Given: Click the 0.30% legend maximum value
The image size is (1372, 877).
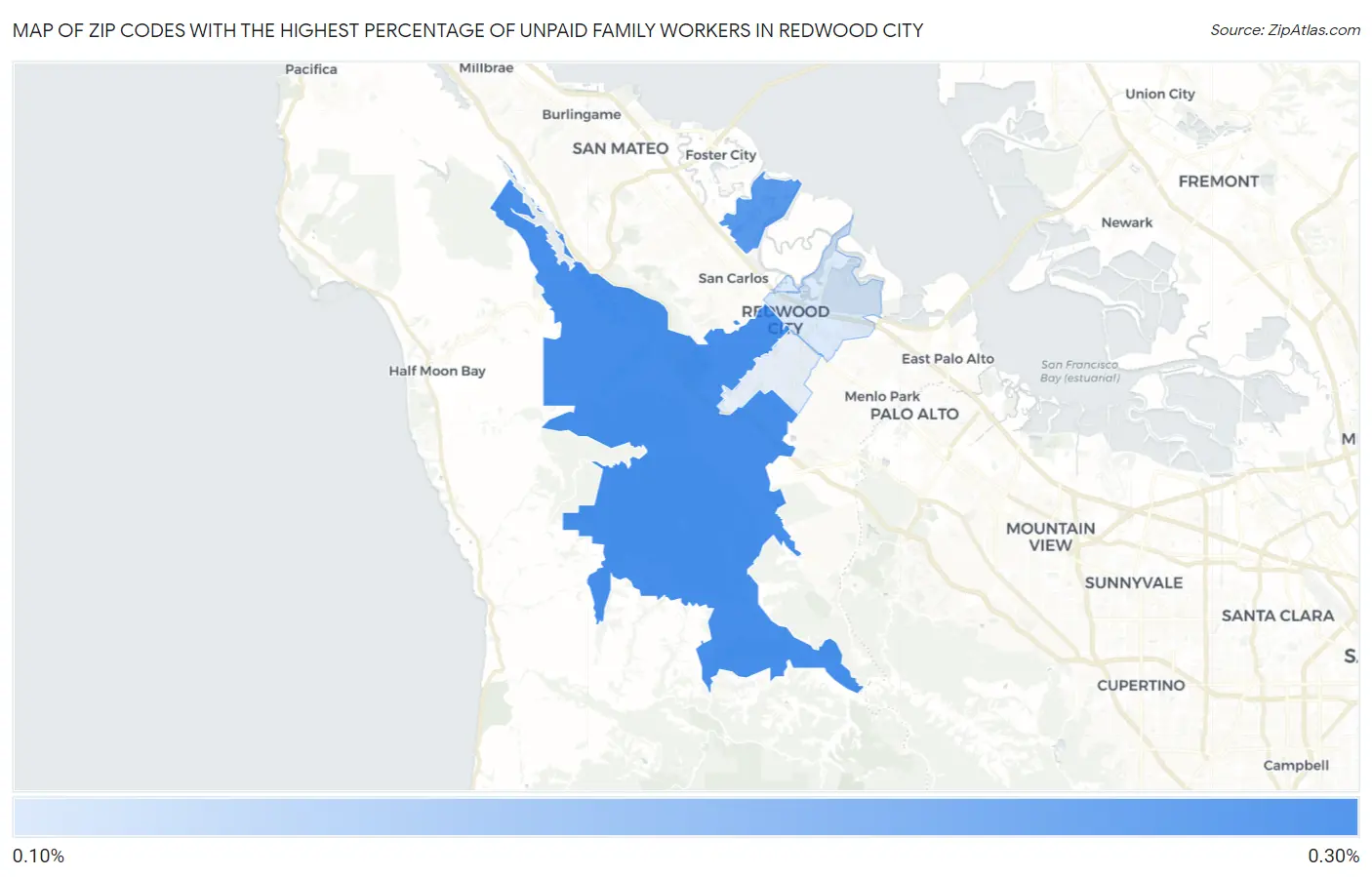Looking at the screenshot, I should [x=1333, y=856].
